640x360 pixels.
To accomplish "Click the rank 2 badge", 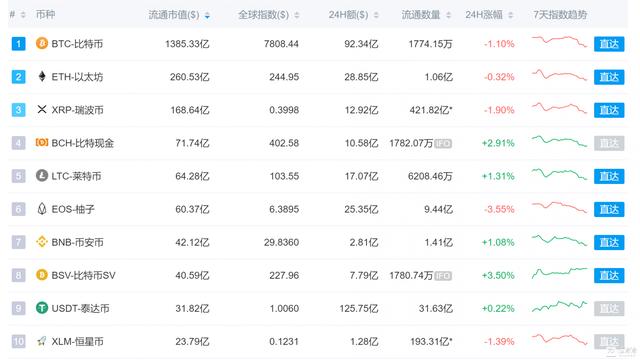I will [18, 77].
